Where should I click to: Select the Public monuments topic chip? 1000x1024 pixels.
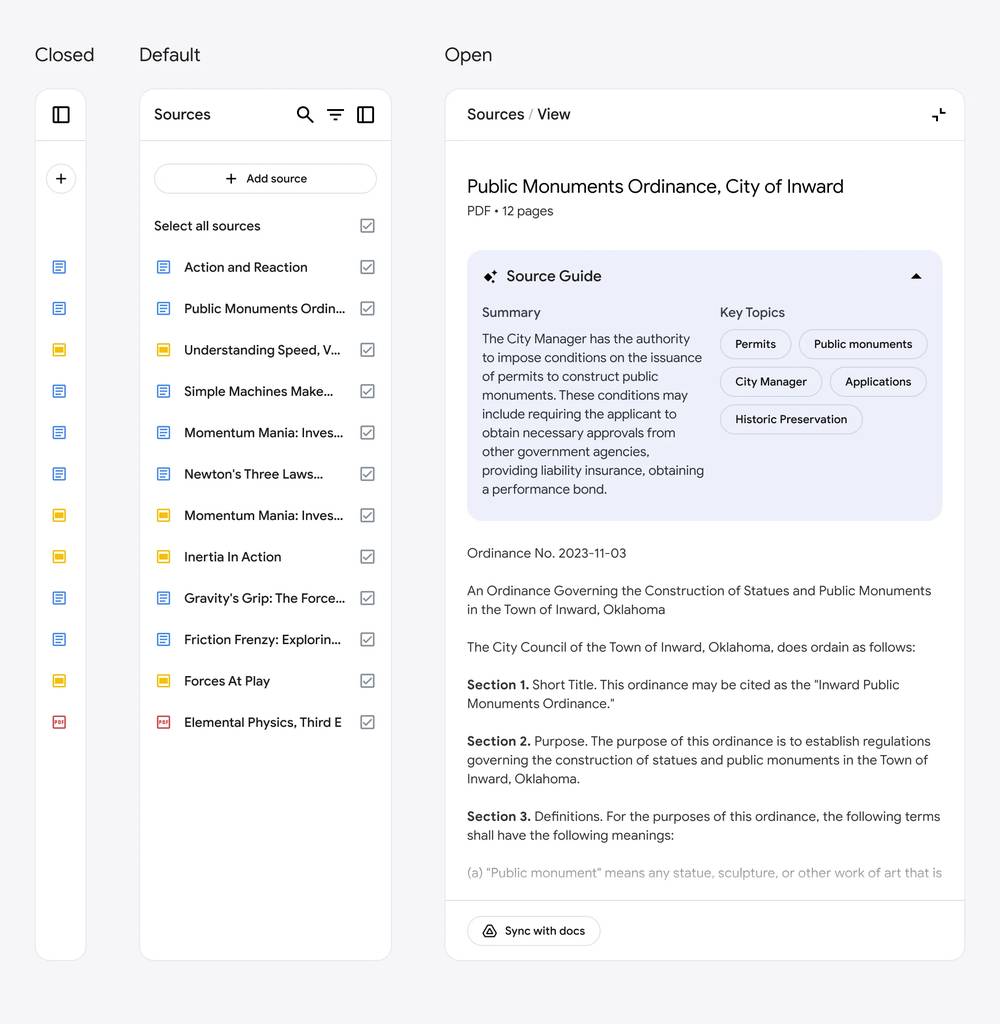862,344
